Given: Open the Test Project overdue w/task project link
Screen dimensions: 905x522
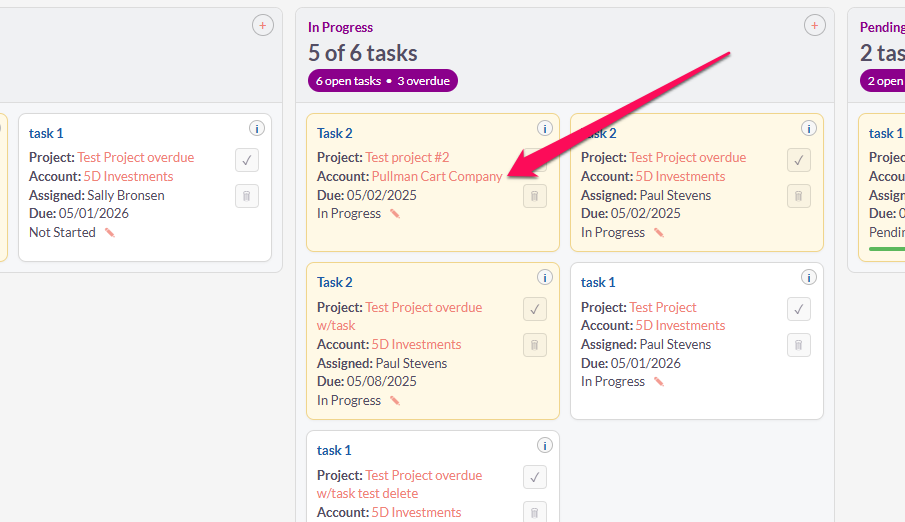Looking at the screenshot, I should click(x=399, y=316).
